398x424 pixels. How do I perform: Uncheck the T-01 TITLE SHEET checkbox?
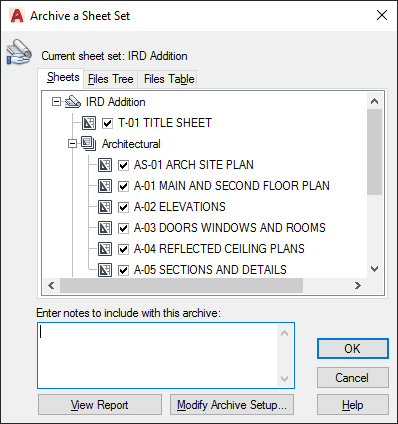coord(107,123)
